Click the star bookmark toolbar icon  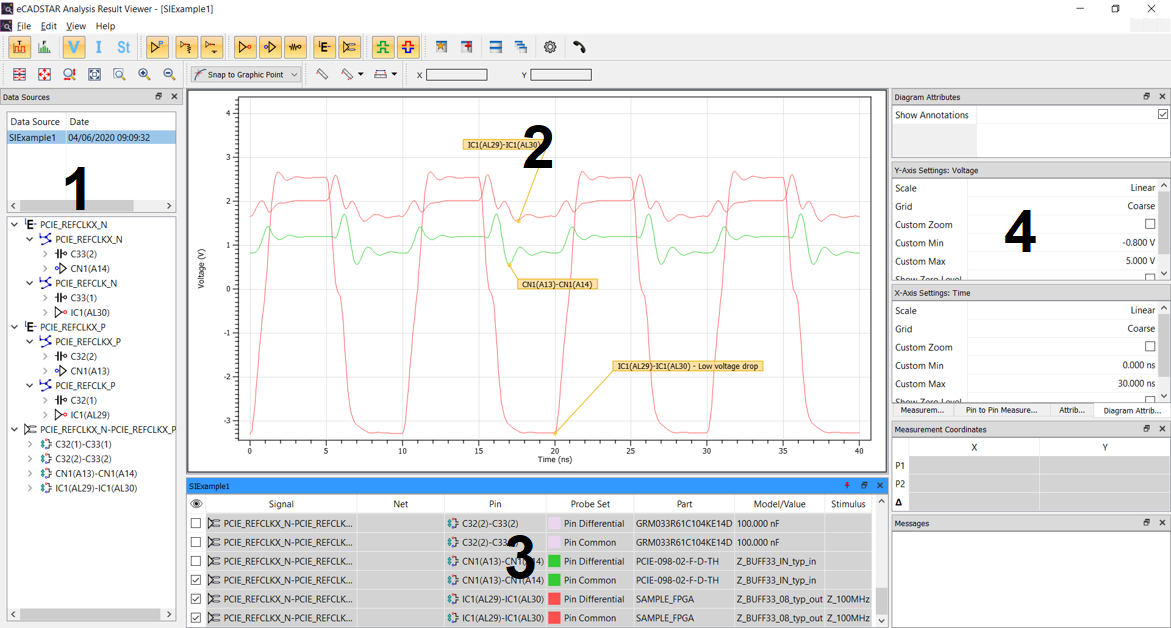[441, 47]
